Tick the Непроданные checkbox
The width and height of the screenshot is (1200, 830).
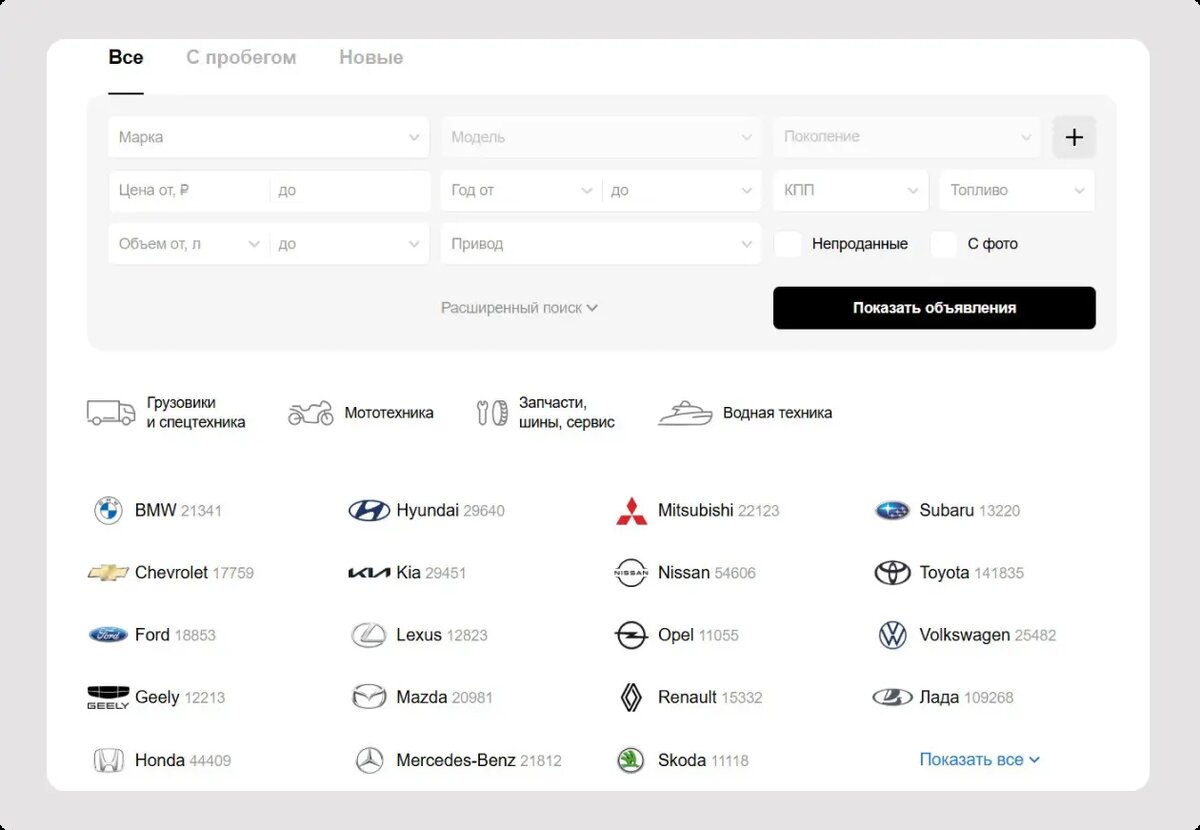pyautogui.click(x=788, y=244)
